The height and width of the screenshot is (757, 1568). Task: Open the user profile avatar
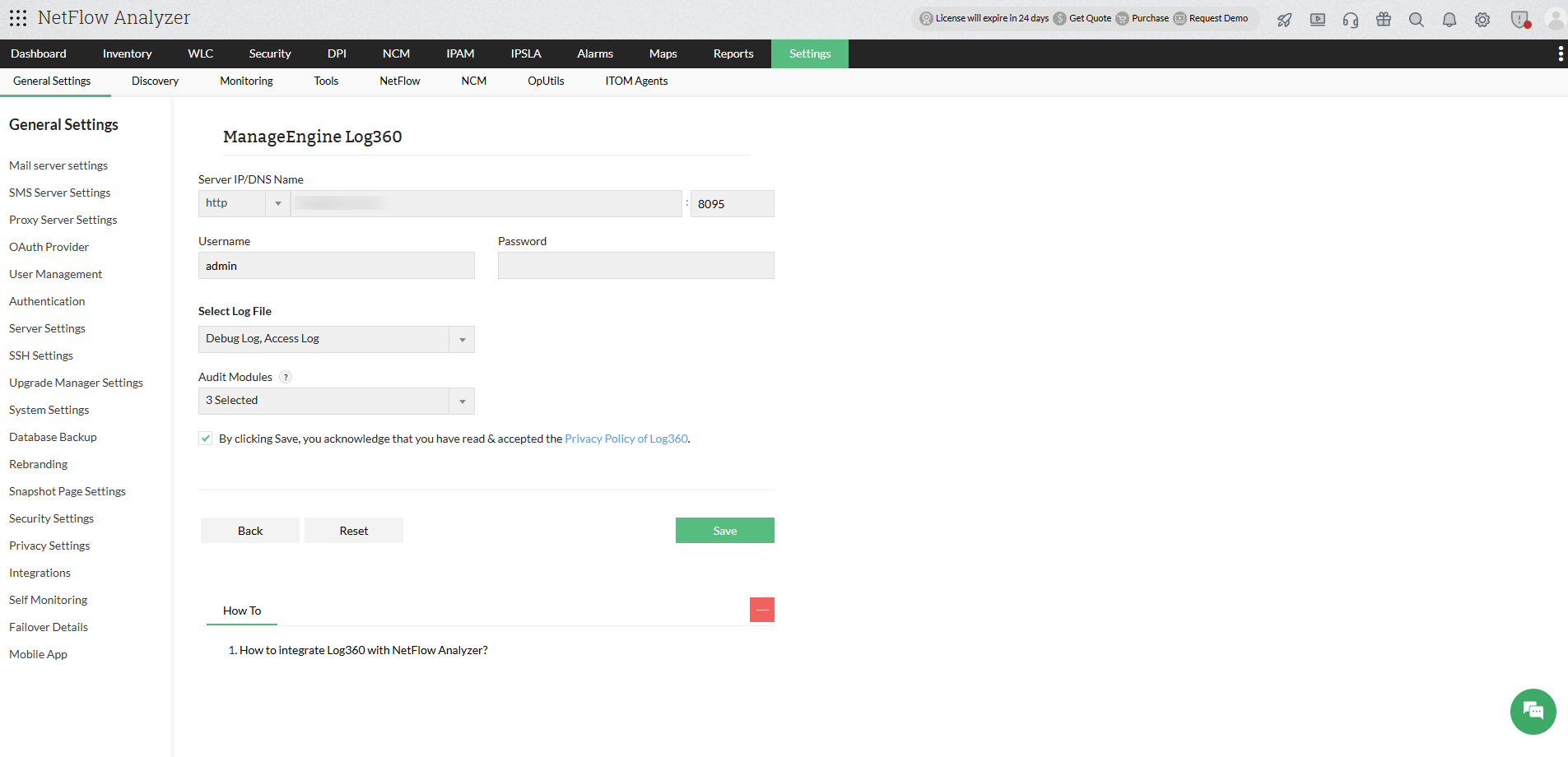(x=1556, y=20)
